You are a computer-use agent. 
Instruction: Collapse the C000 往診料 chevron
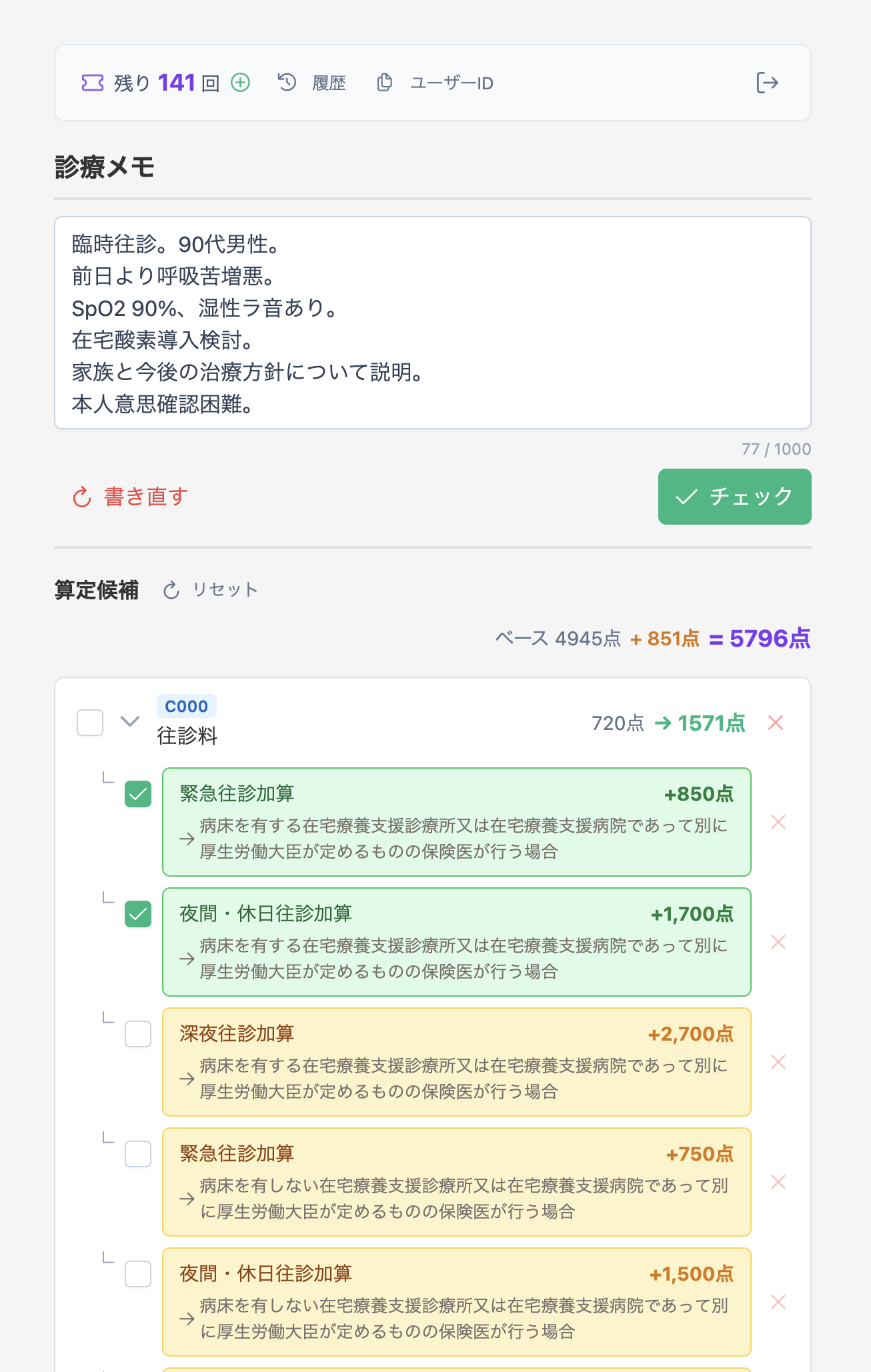coord(130,721)
